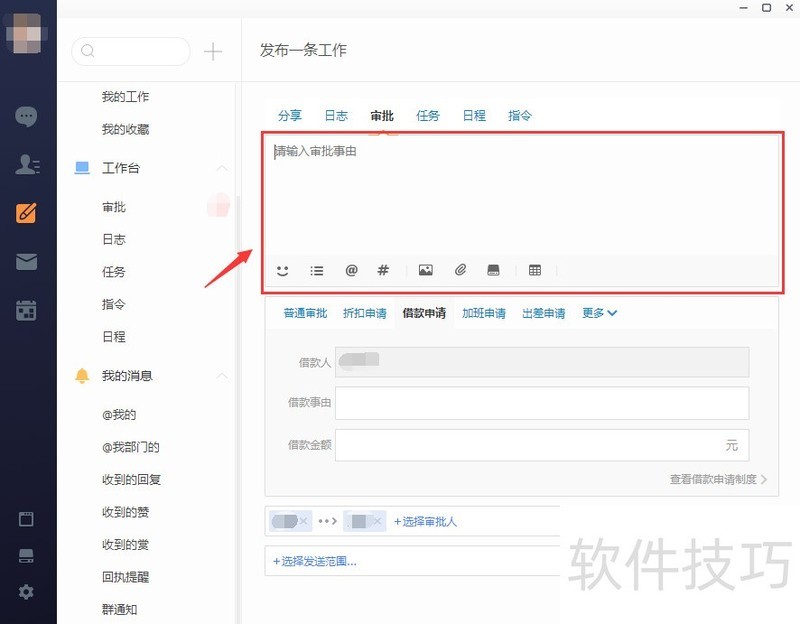Viewport: 800px width, 624px height.
Task: Insert a picture using the image icon
Action: click(x=426, y=270)
